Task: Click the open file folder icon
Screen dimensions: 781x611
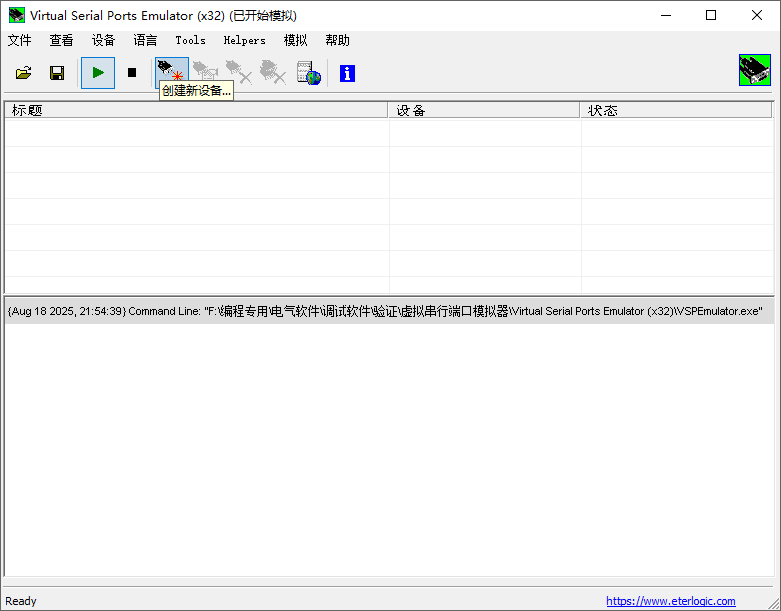Action: click(x=24, y=73)
